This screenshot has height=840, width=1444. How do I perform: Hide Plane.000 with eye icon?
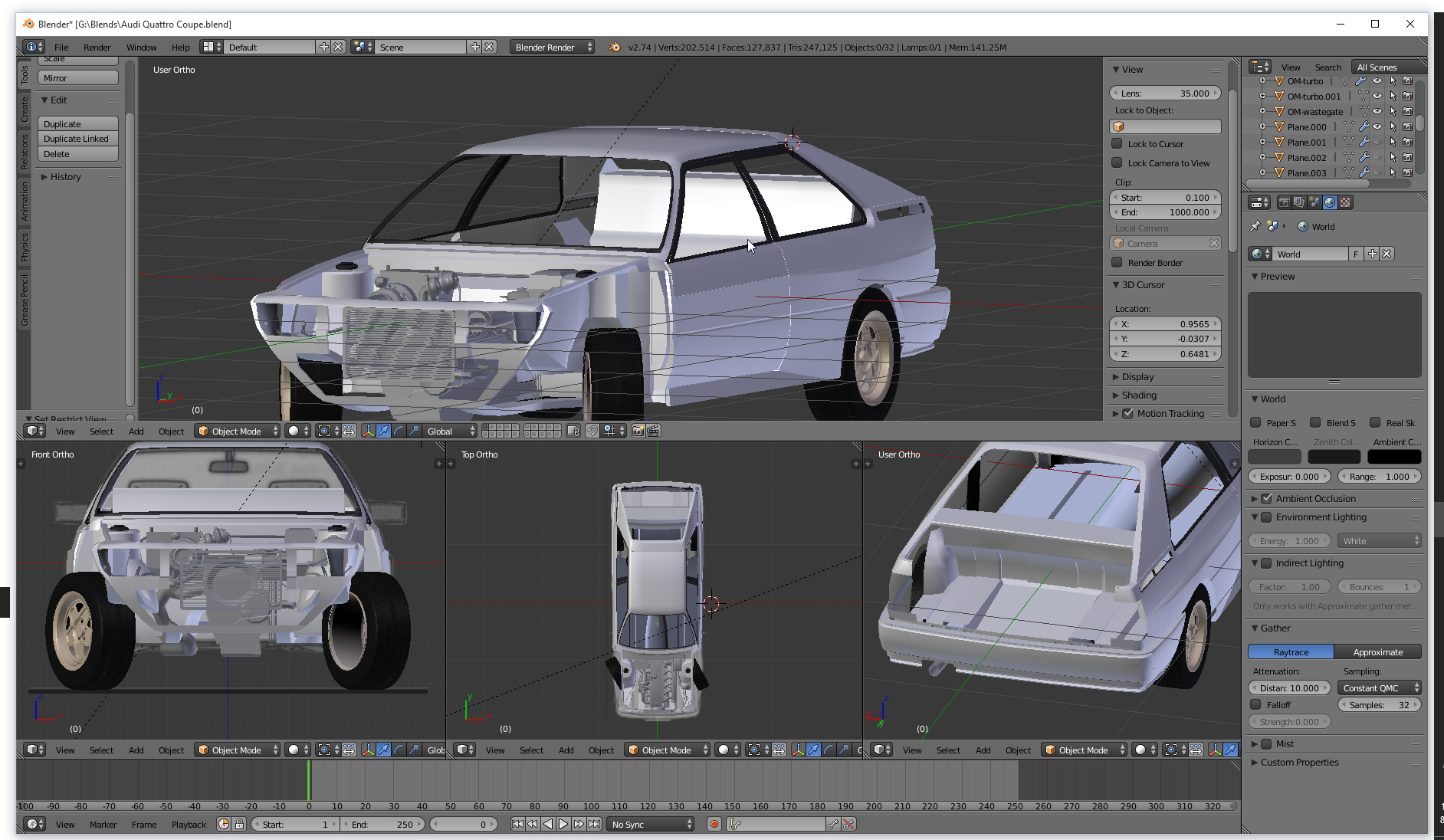1378,126
